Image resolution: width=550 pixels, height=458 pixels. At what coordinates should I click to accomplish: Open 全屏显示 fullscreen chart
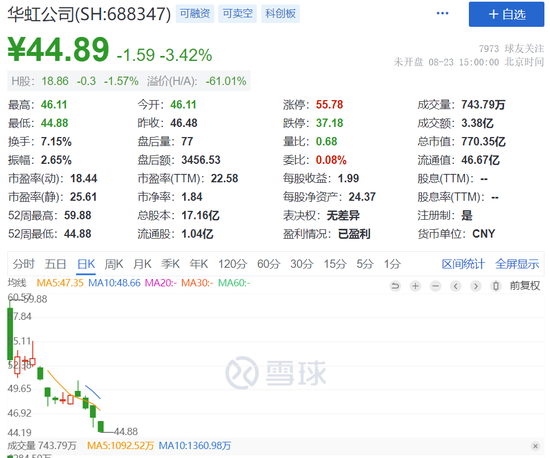517,264
